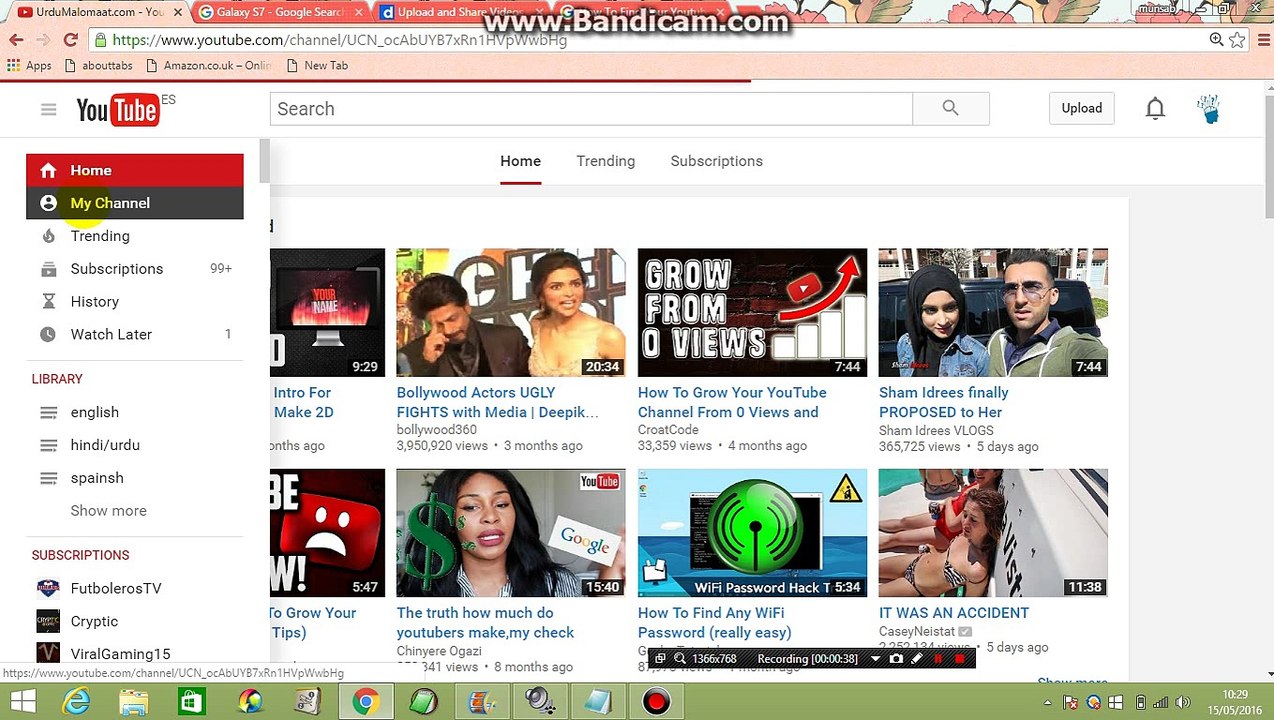Click the Bandicam red record taskbar icon
Screen dimensions: 1274x720
point(656,702)
